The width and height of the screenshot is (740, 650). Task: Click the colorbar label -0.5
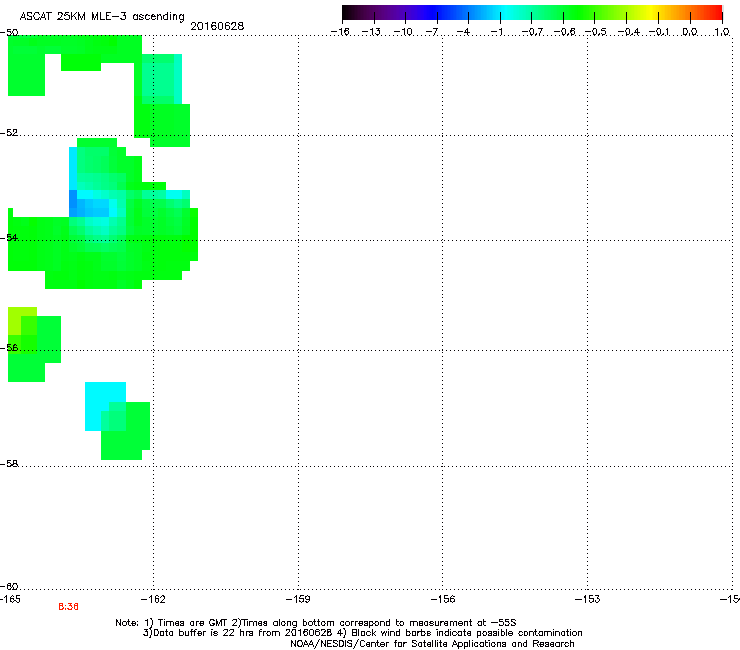point(596,32)
